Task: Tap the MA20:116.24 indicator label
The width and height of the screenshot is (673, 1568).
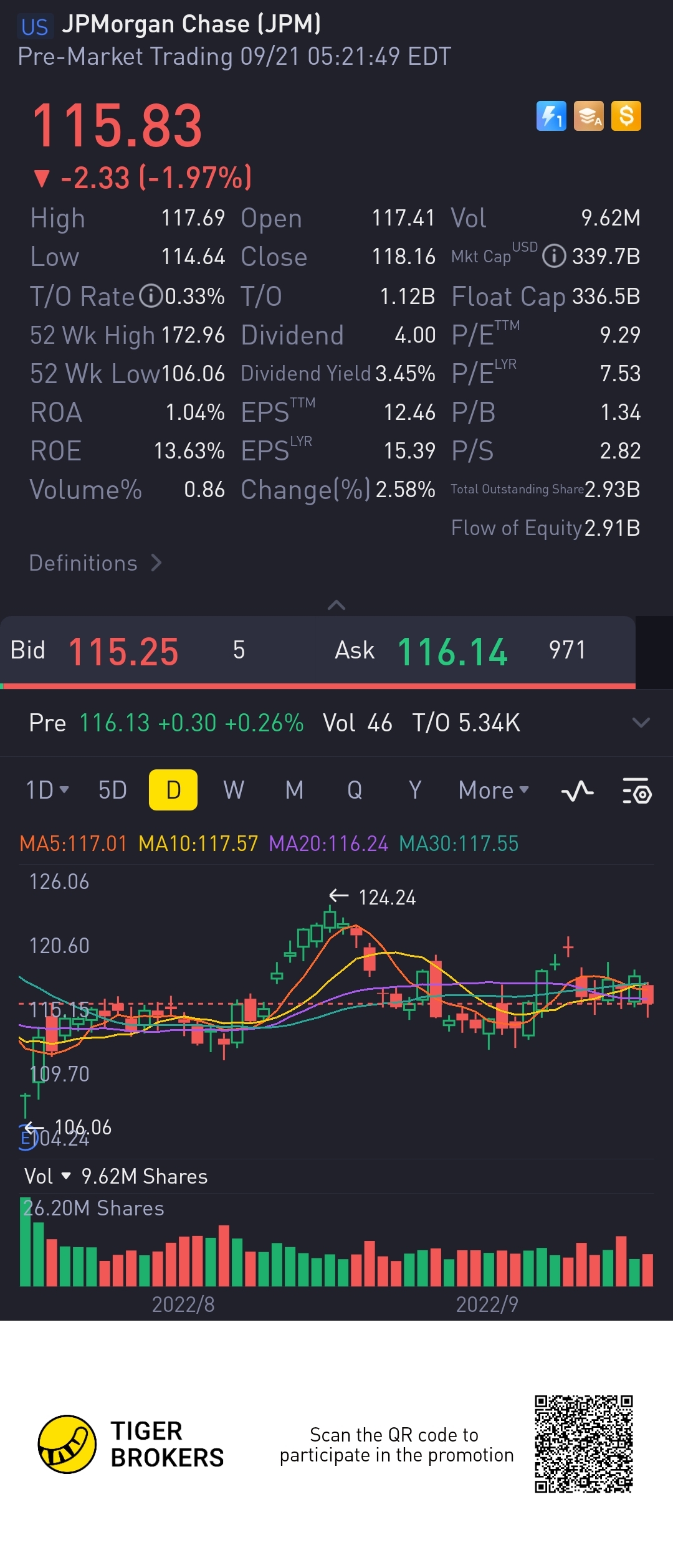Action: click(x=328, y=843)
